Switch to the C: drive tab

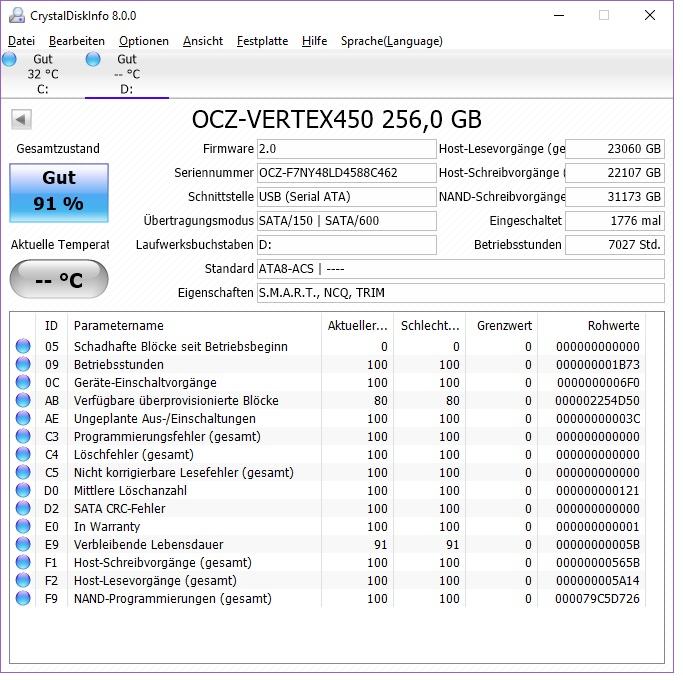(42, 74)
